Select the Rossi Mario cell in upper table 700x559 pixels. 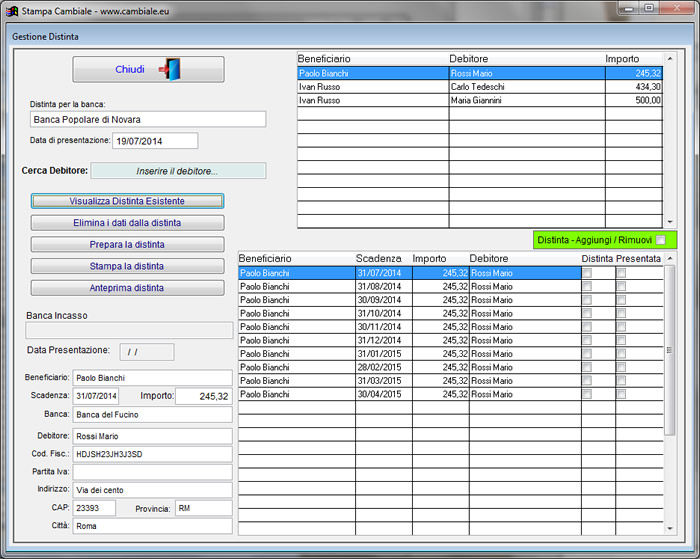coord(527,73)
